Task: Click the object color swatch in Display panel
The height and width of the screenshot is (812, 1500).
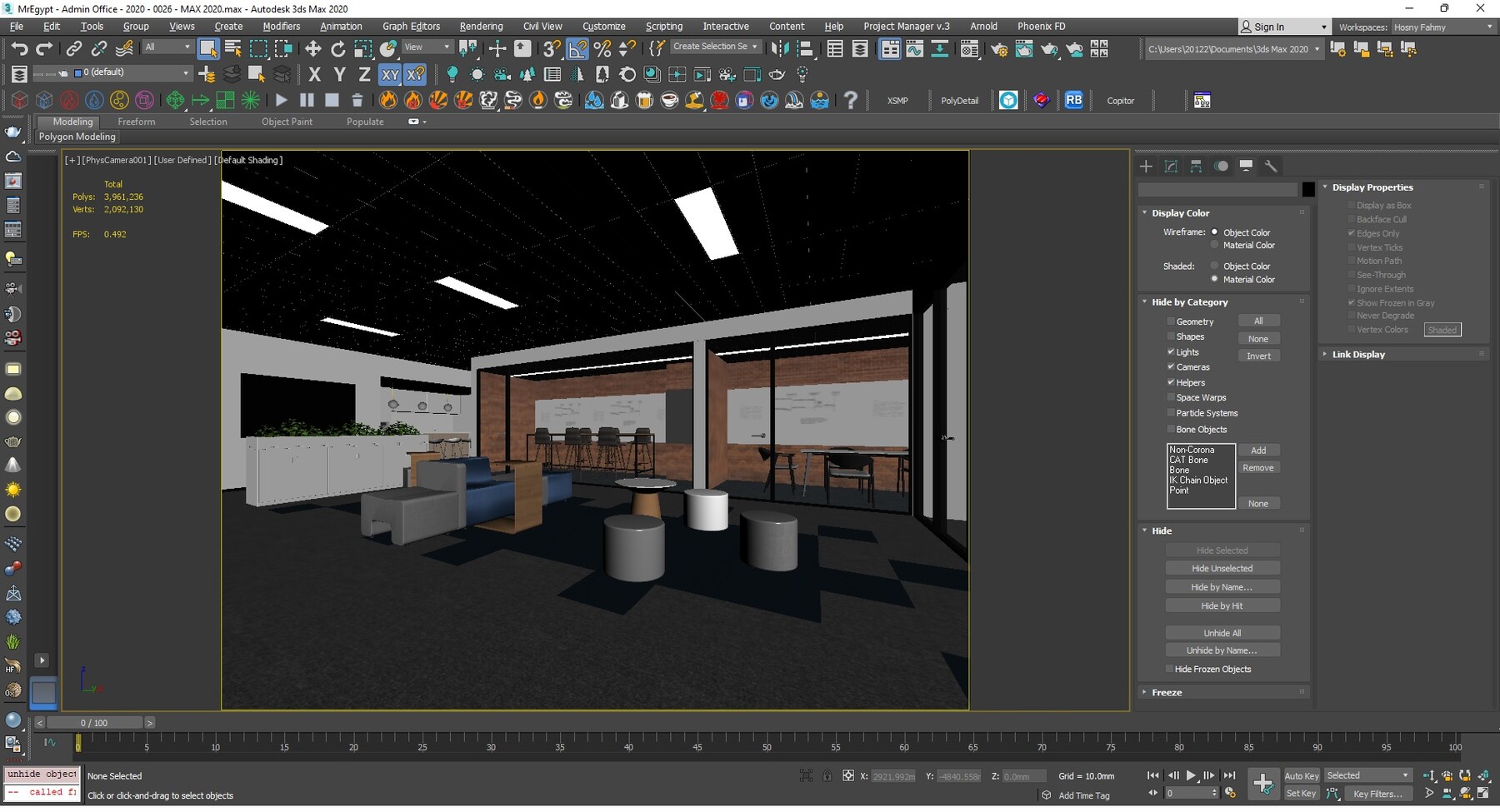Action: pyautogui.click(x=1307, y=189)
